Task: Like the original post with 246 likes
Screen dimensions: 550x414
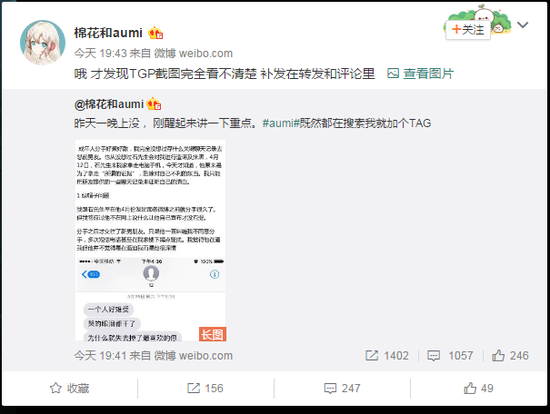Action: 510,356
